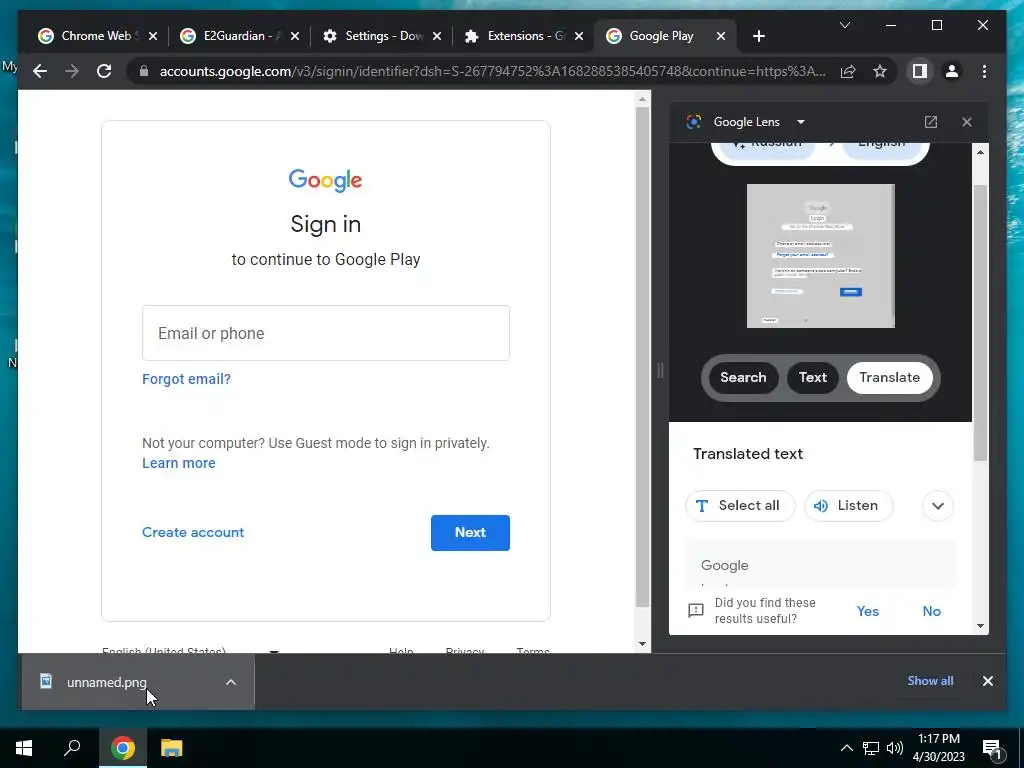
Task: Close the Chrome Web Store tab
Action: coord(153,36)
